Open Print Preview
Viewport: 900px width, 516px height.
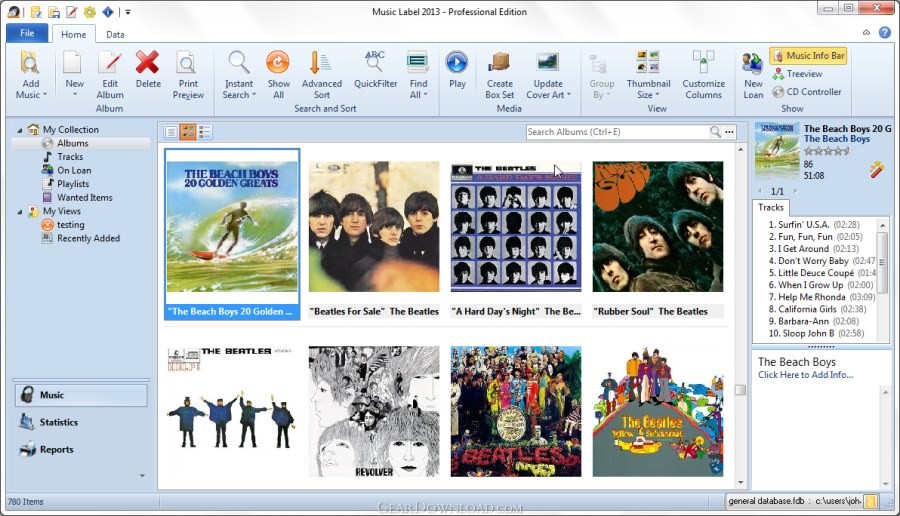coord(188,75)
